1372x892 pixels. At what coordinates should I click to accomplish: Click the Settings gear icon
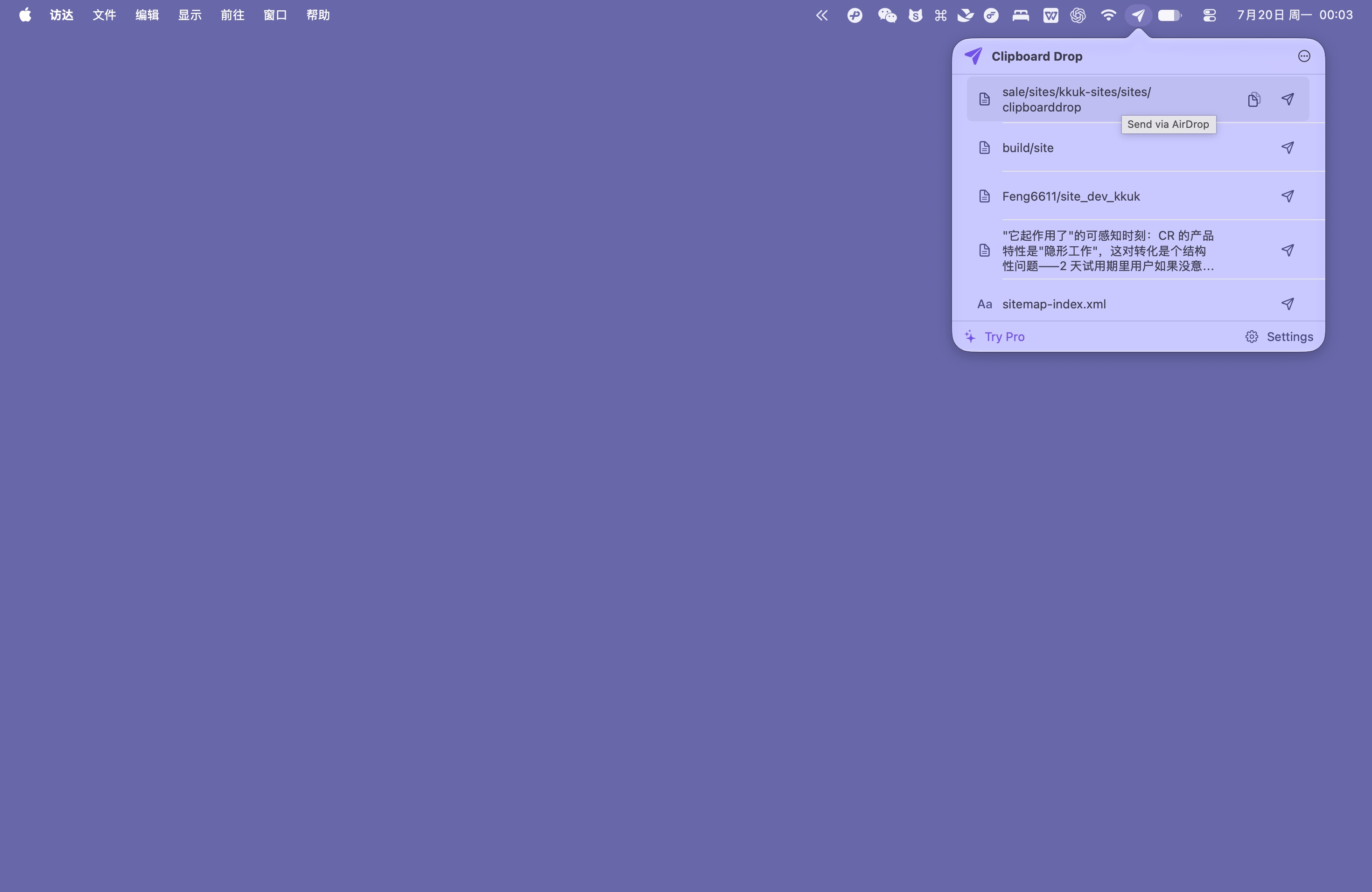[1252, 336]
